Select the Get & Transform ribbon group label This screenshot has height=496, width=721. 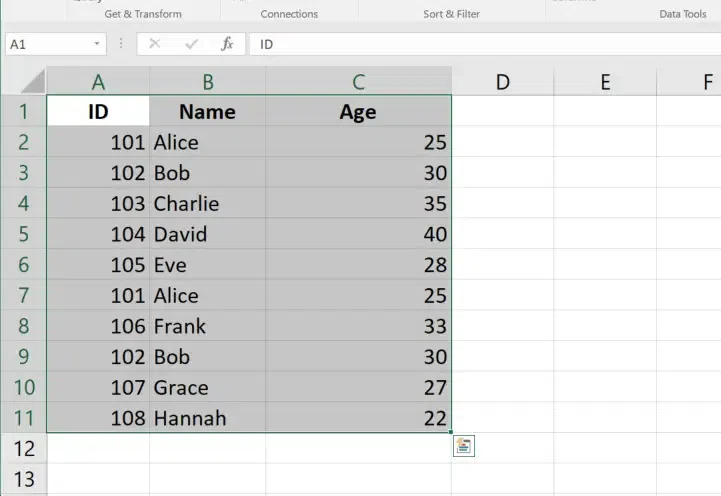143,14
